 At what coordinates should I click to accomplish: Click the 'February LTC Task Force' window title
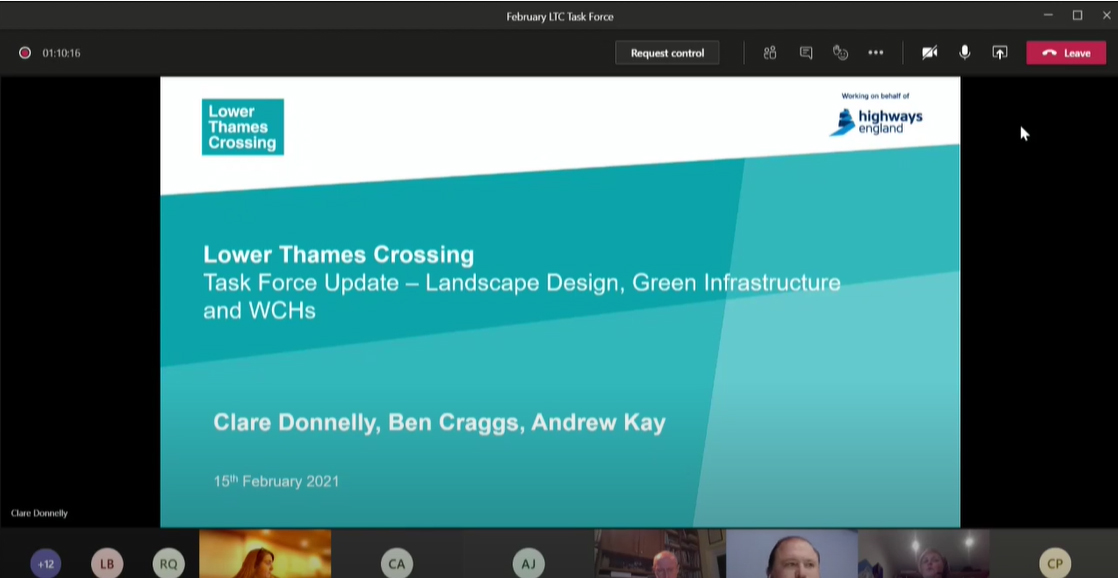[560, 16]
